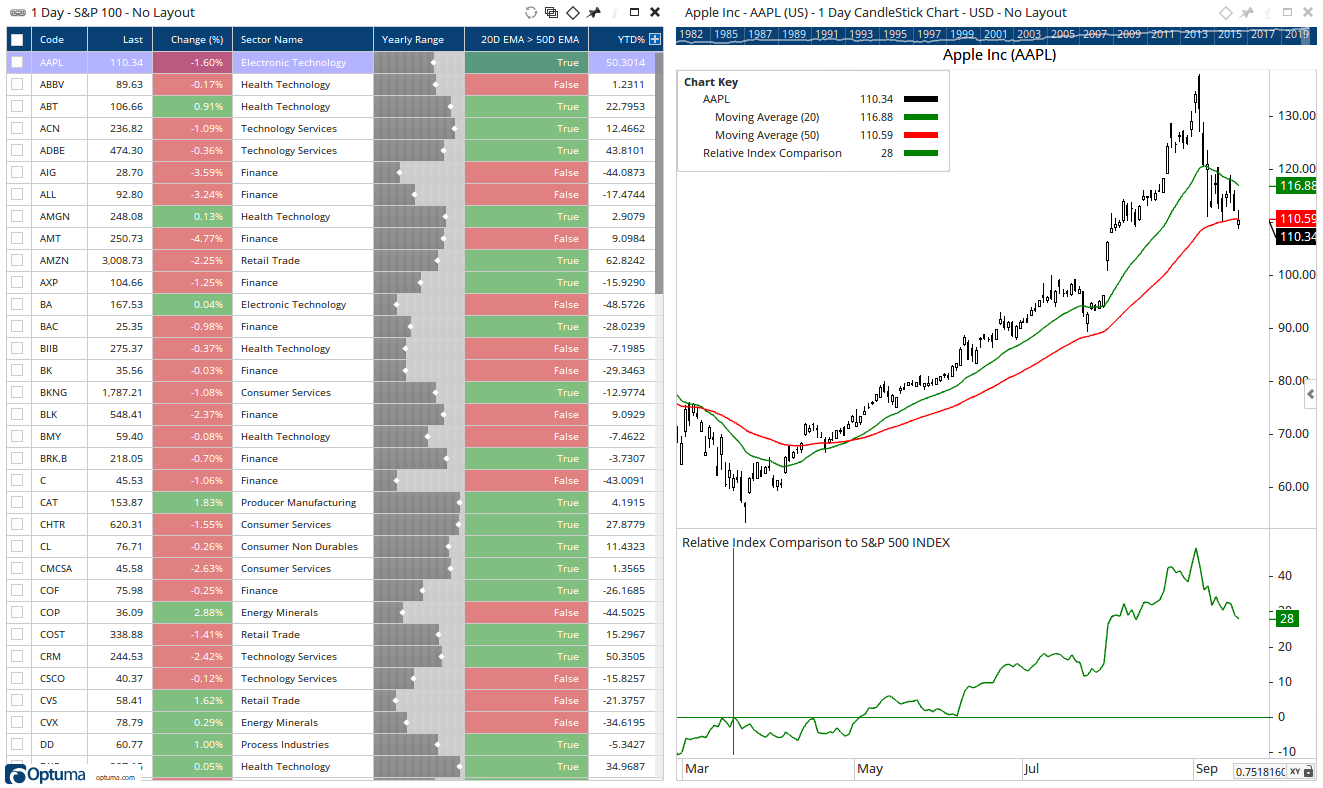1323x788 pixels.
Task: Select the AAPL code cell
Action: tap(59, 62)
